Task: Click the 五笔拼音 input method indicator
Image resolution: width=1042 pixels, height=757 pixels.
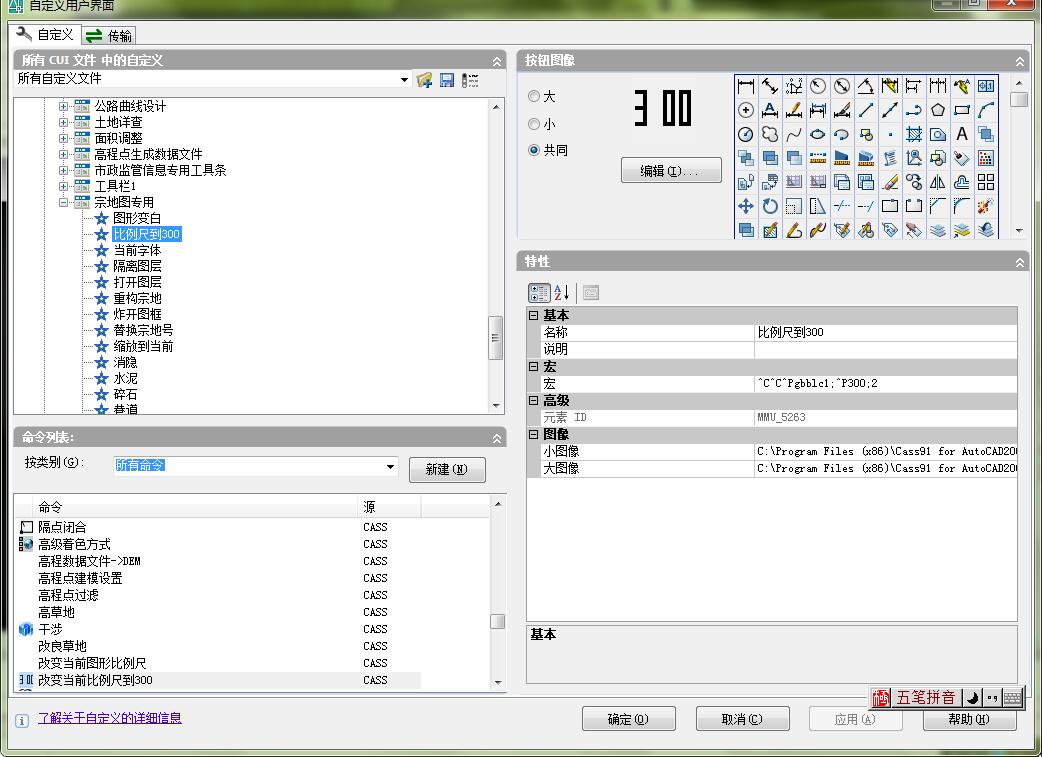Action: tap(924, 697)
